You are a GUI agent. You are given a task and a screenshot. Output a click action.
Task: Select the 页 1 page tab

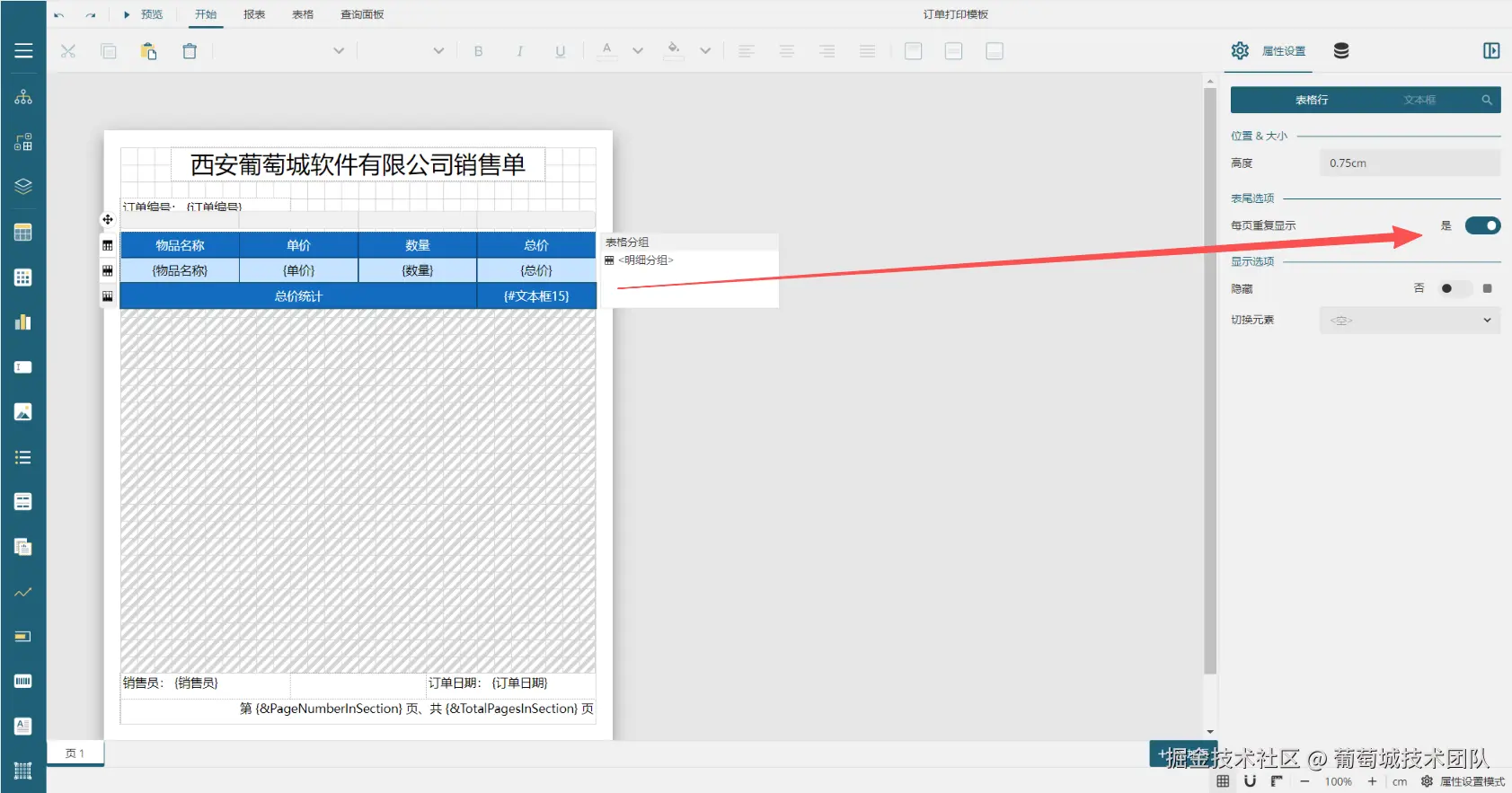(75, 753)
